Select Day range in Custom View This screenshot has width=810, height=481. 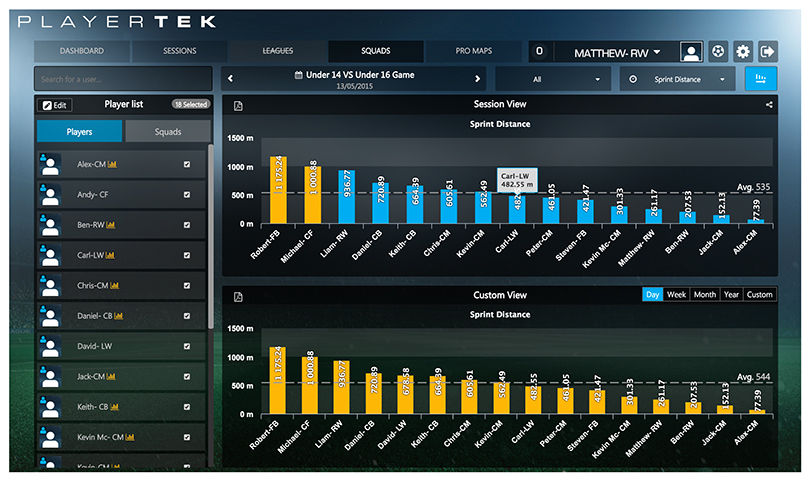[x=652, y=294]
